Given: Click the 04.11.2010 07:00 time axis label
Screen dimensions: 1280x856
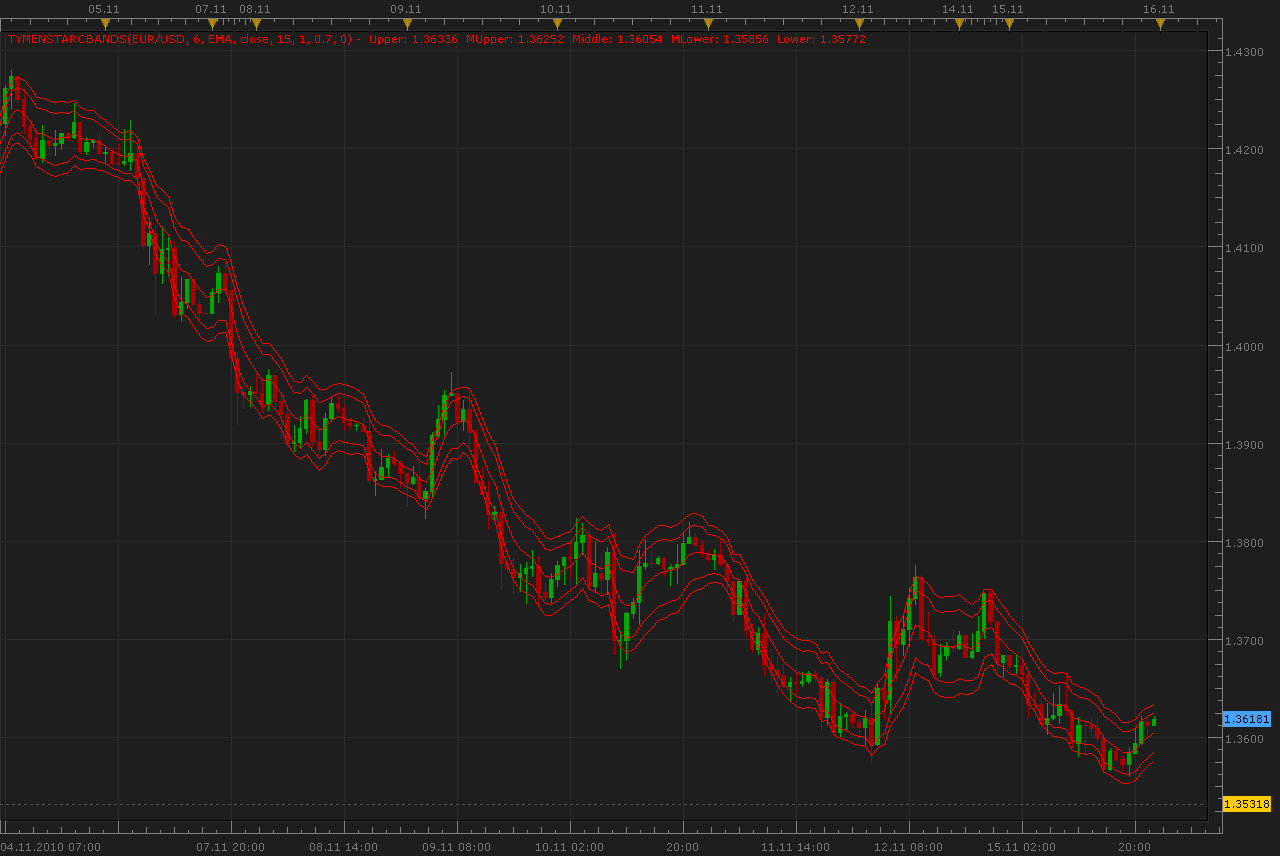Looking at the screenshot, I should coord(50,847).
